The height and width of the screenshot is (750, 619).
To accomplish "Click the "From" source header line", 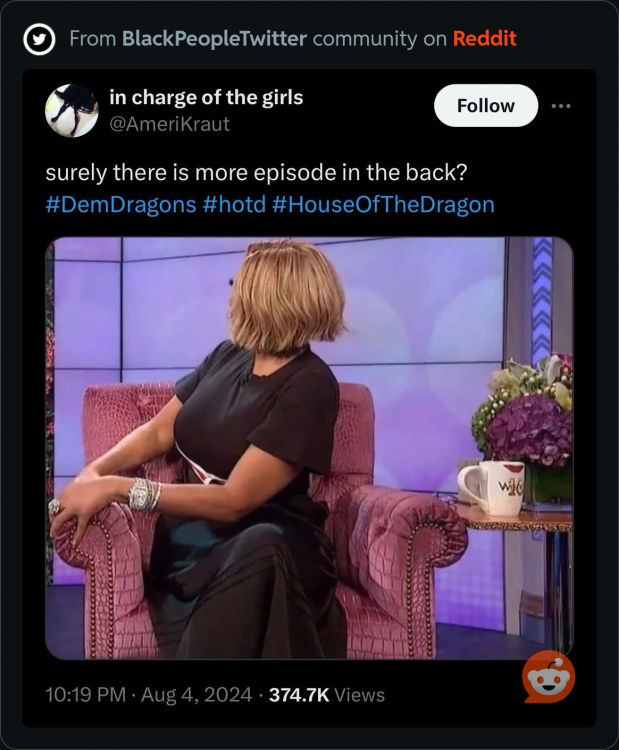I will 293,39.
